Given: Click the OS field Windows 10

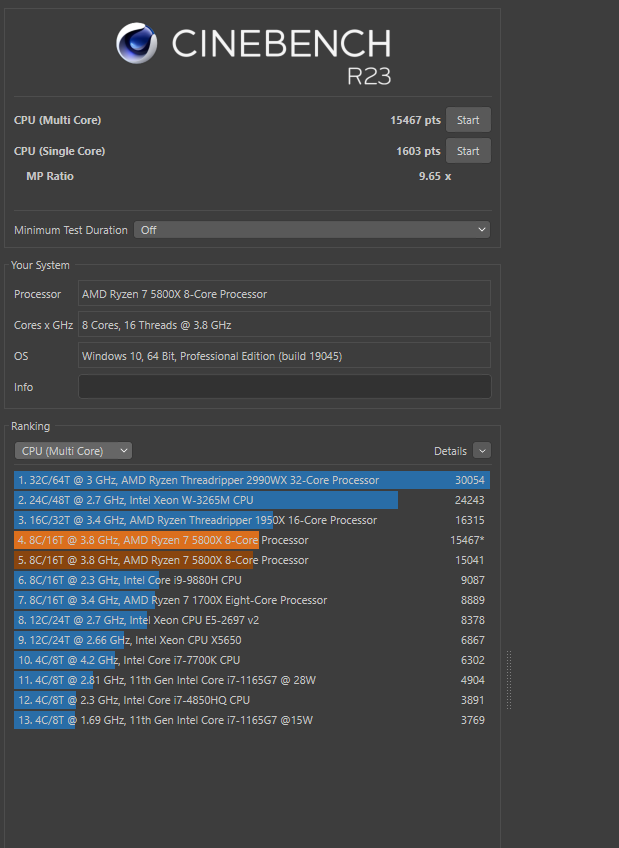Looking at the screenshot, I should point(284,356).
